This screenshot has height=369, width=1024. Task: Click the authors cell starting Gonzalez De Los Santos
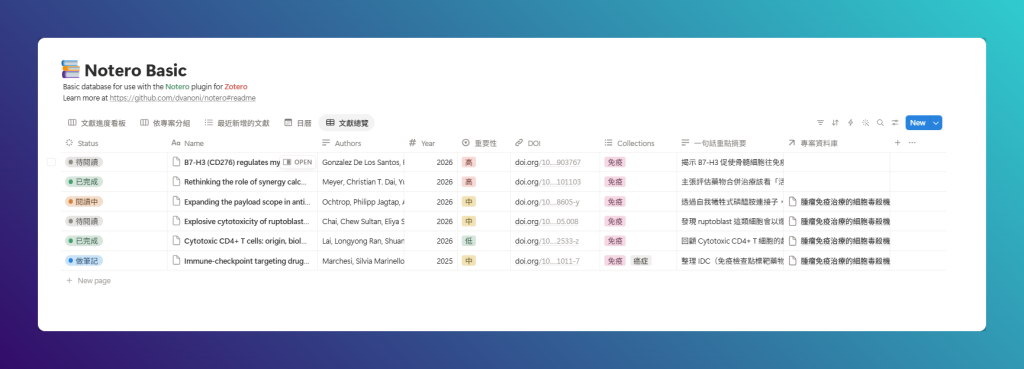(x=360, y=162)
